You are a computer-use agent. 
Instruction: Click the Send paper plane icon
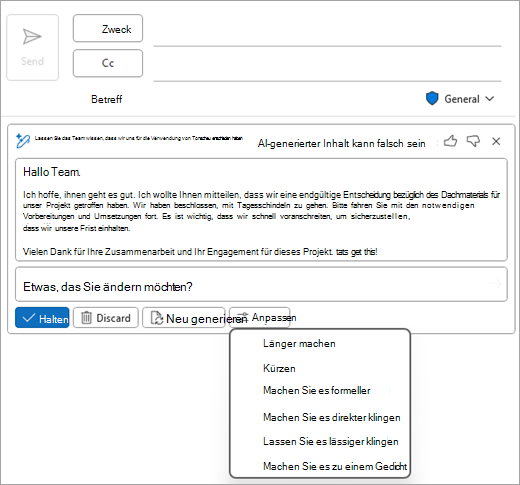coord(32,36)
